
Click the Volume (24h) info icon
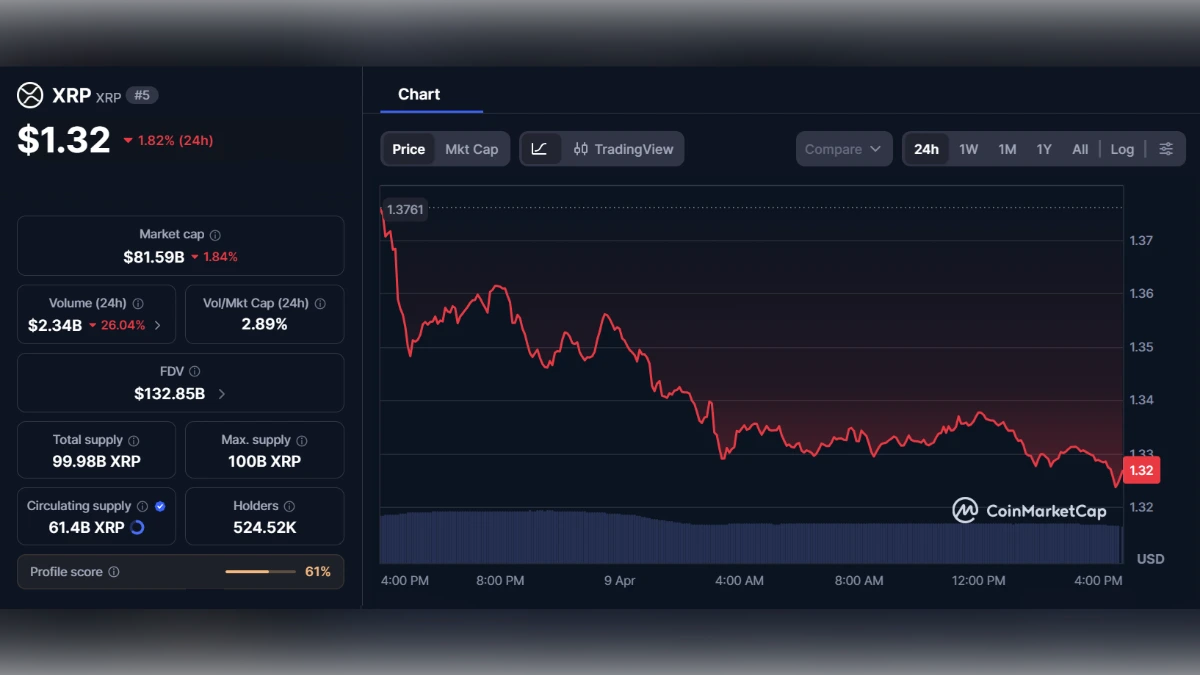139,302
